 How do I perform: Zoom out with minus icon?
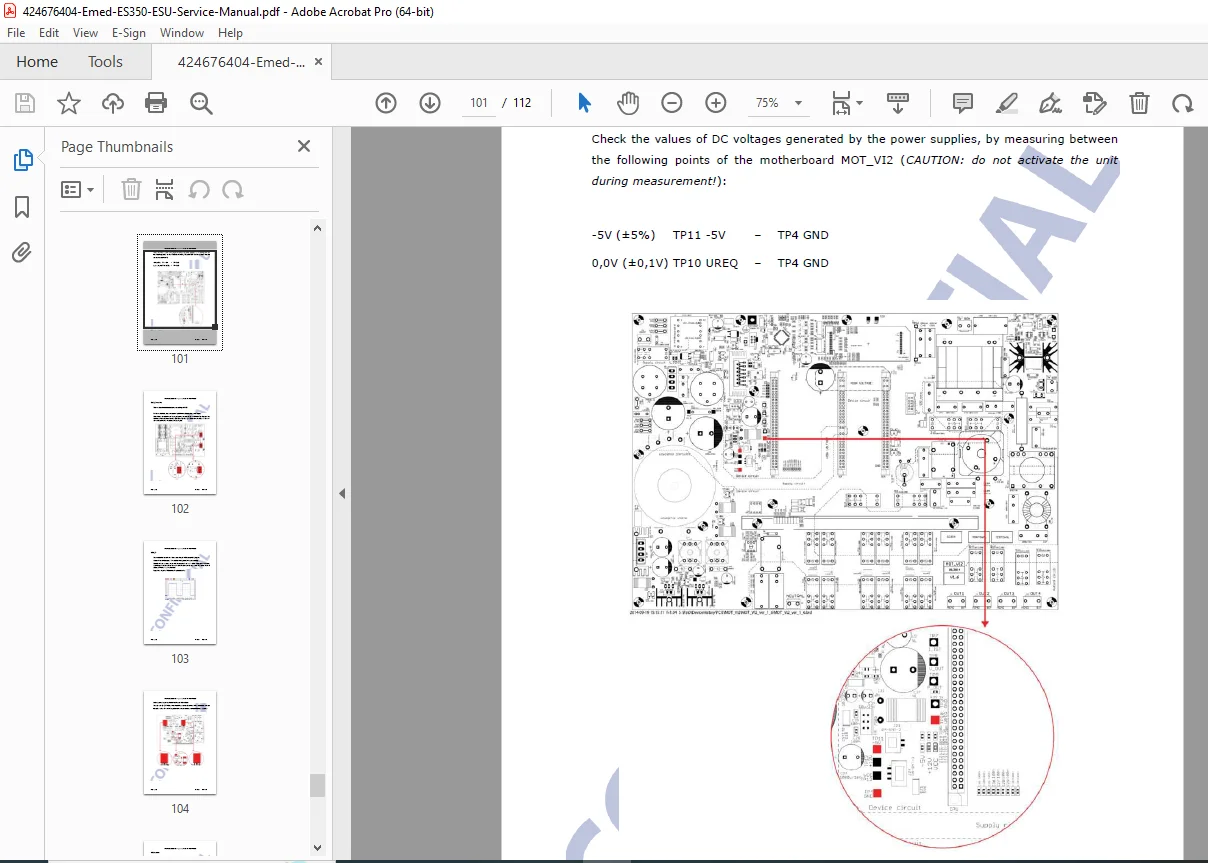click(672, 103)
